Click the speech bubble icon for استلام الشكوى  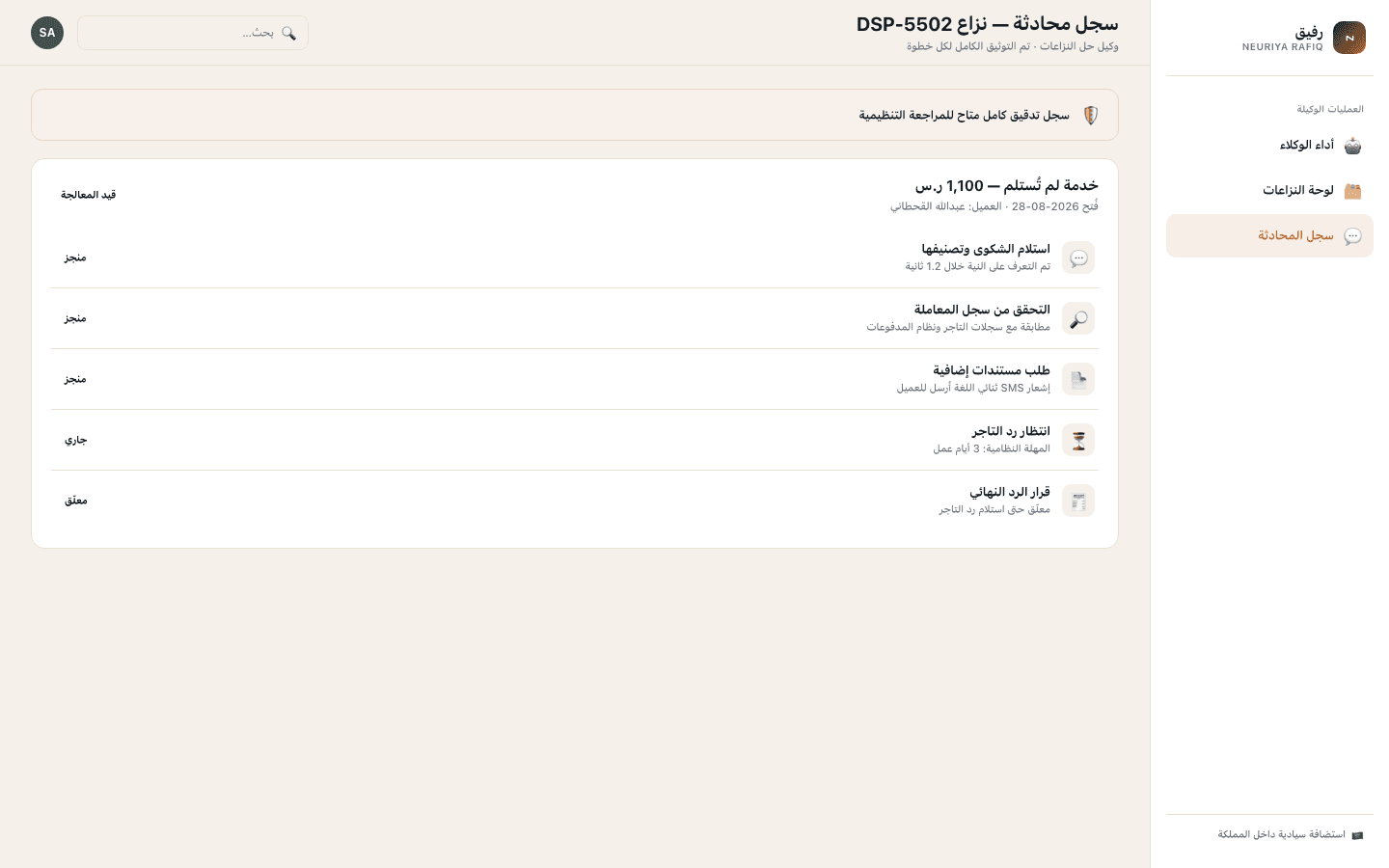[1078, 258]
